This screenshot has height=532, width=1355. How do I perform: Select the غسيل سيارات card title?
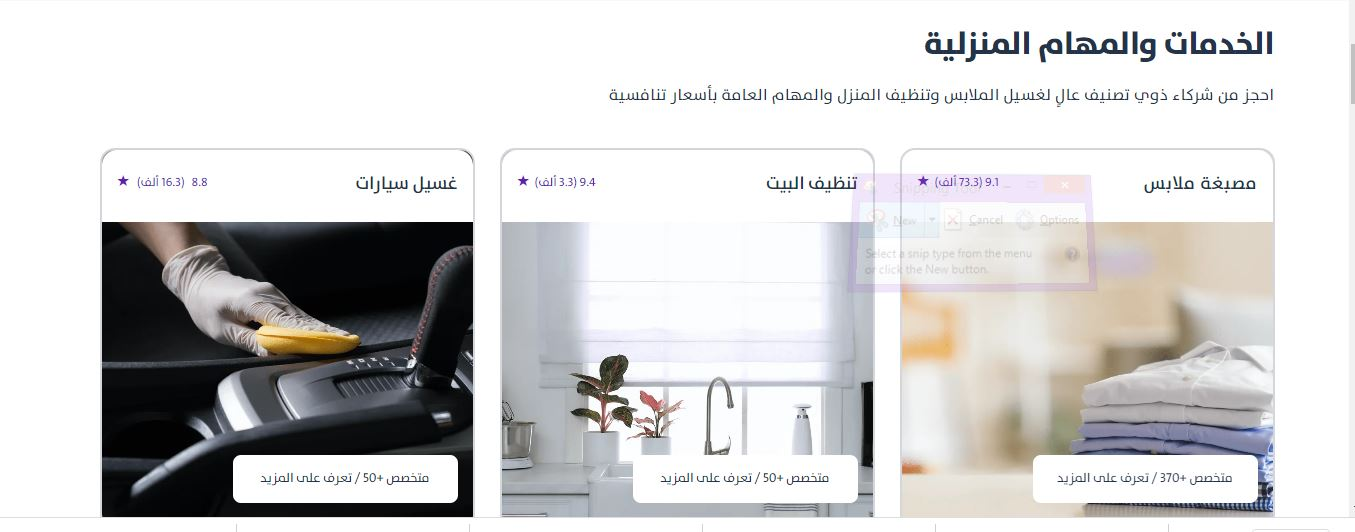[407, 183]
